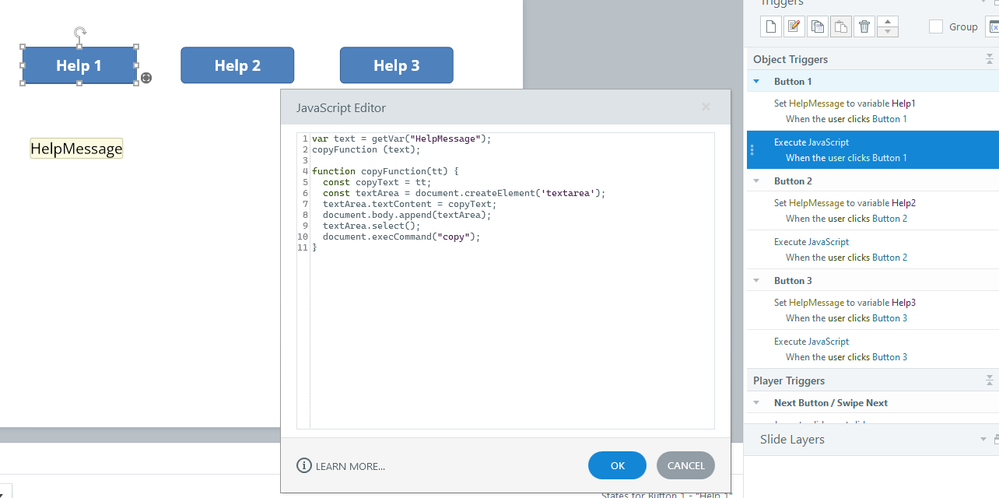Select the highlighted Execute JavaScript trigger
Image resolution: width=999 pixels, height=498 pixels.
pos(873,150)
